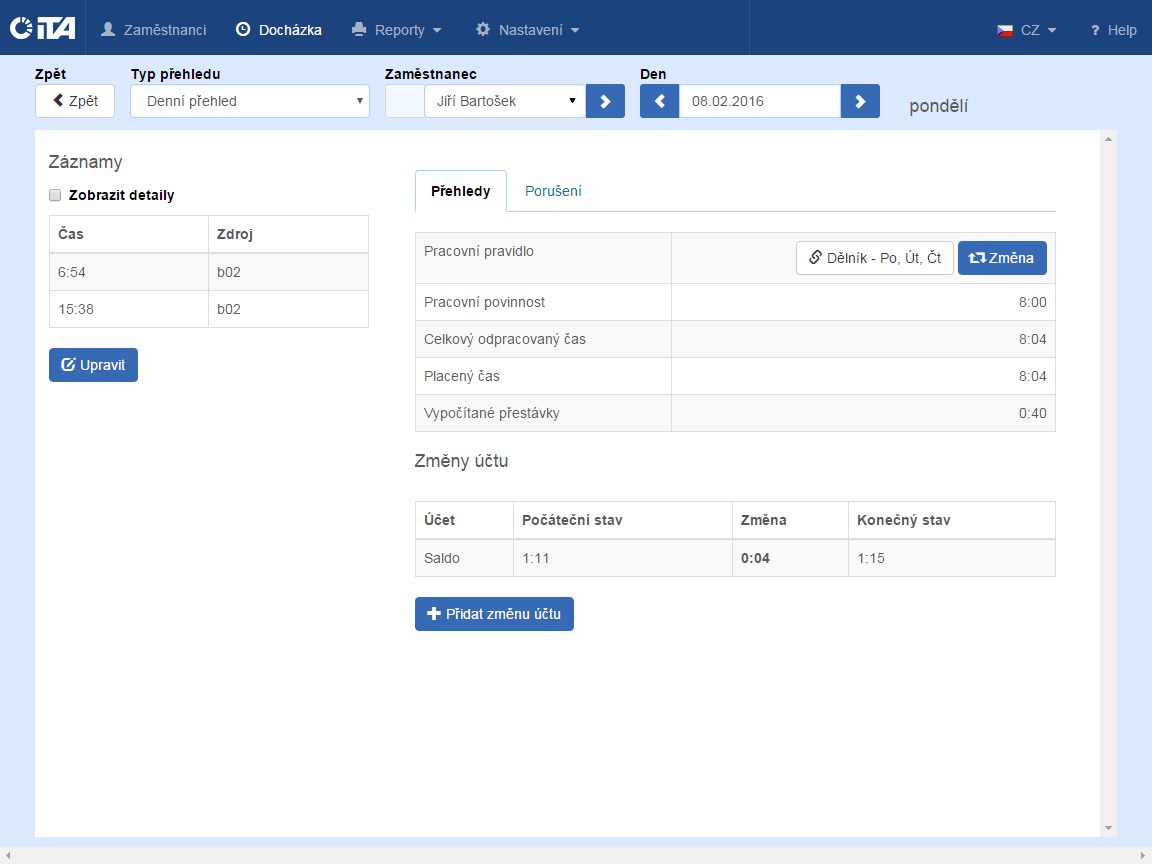Click the date field showing 08.02.2016
The width and height of the screenshot is (1152, 864).
click(x=759, y=101)
